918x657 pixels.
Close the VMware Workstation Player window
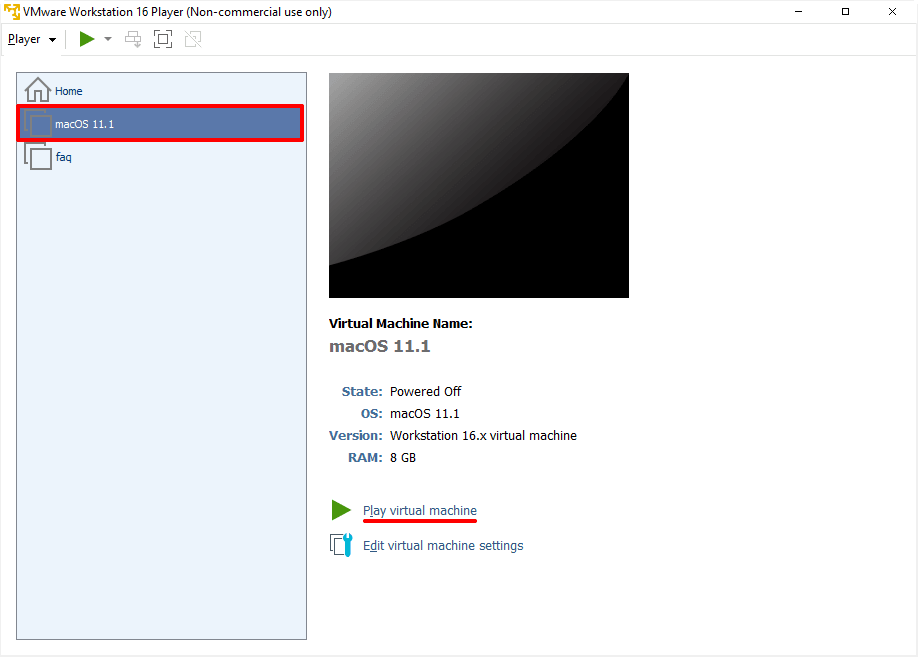coord(893,12)
